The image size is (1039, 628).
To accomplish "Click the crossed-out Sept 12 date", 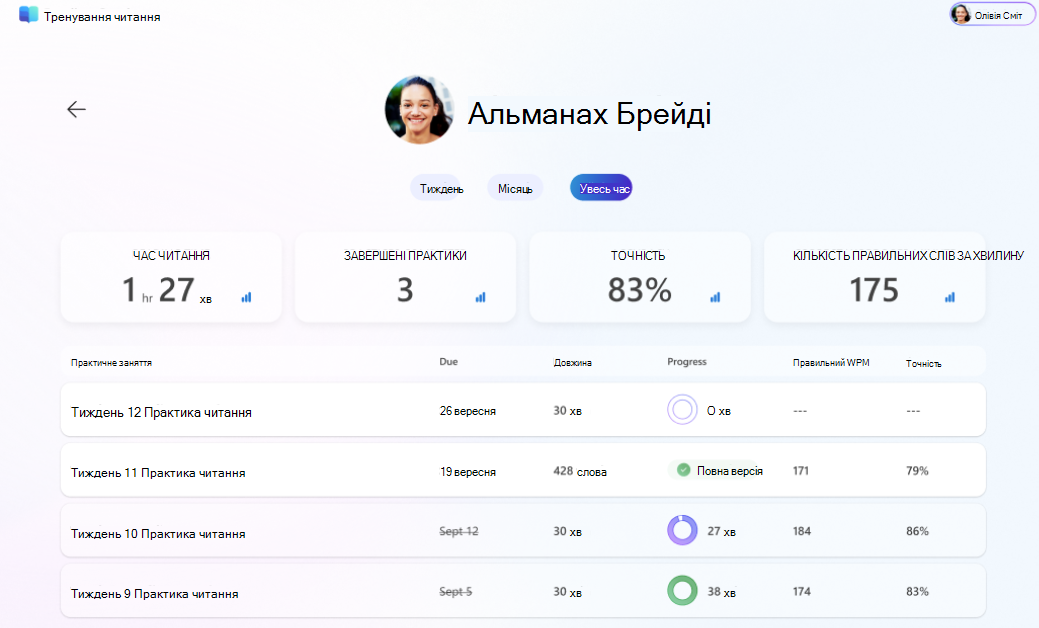I will [459, 531].
